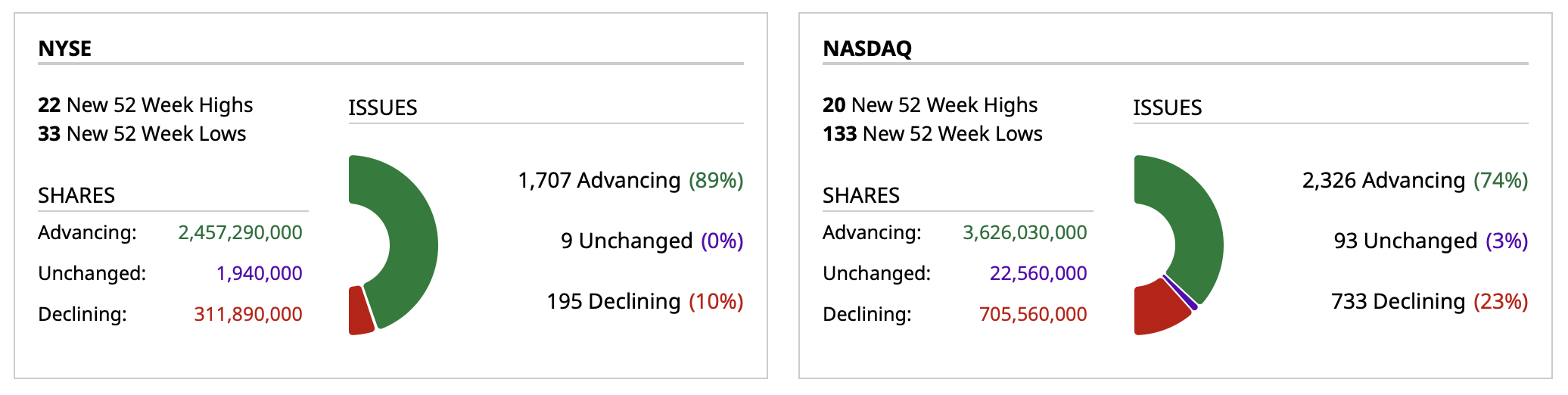Open NASDAQ 20 New 52 Week Highs
1568x395 pixels.
point(930,105)
